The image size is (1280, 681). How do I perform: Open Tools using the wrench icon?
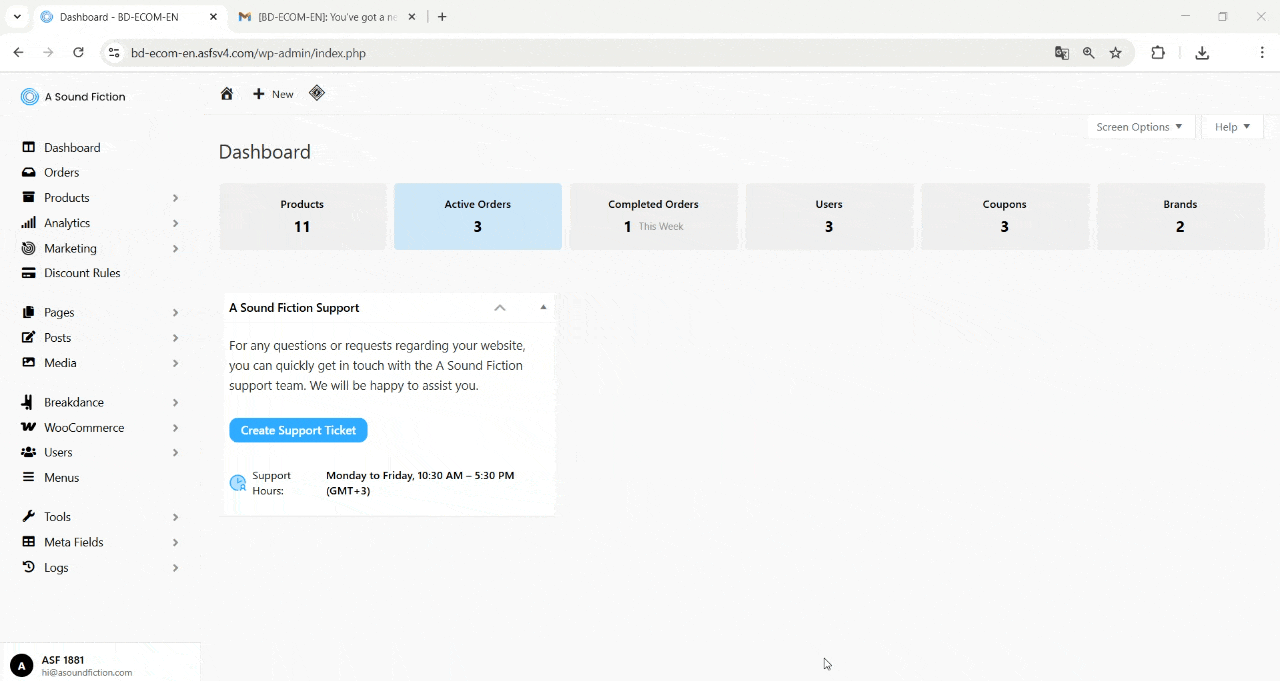click(x=28, y=516)
